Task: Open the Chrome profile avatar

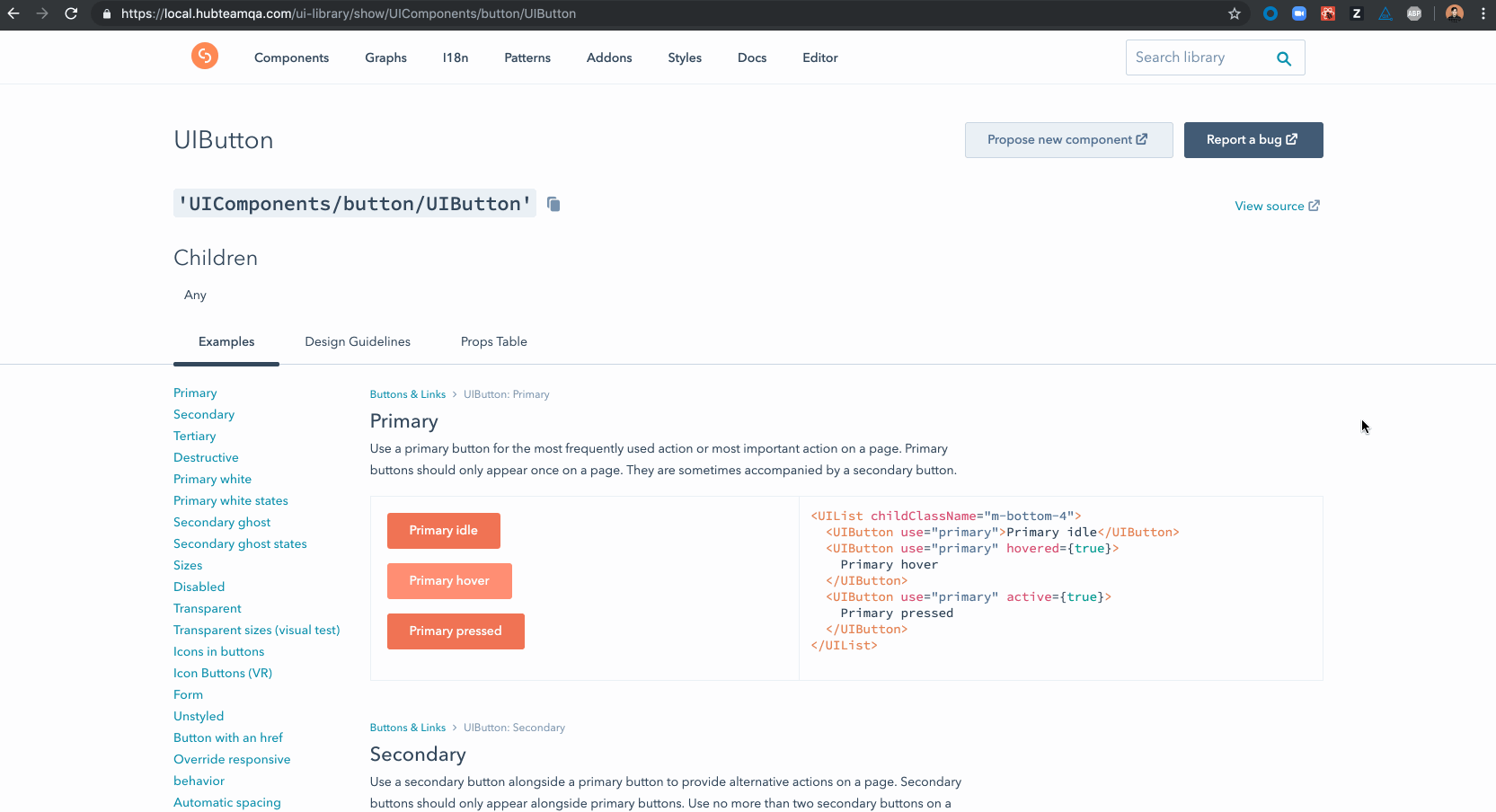Action: tap(1455, 13)
